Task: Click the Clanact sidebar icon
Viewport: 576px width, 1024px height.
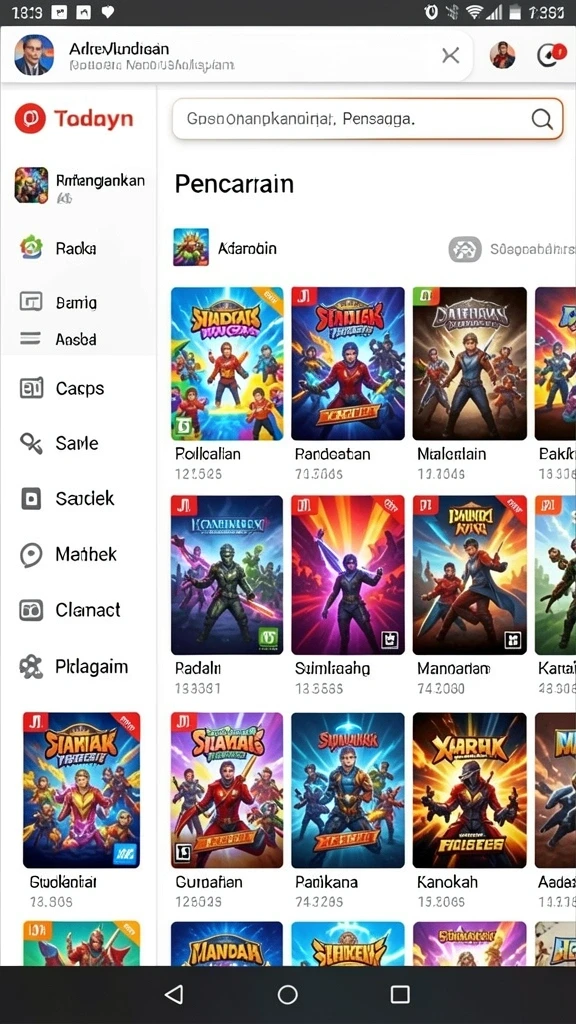Action: (31, 610)
